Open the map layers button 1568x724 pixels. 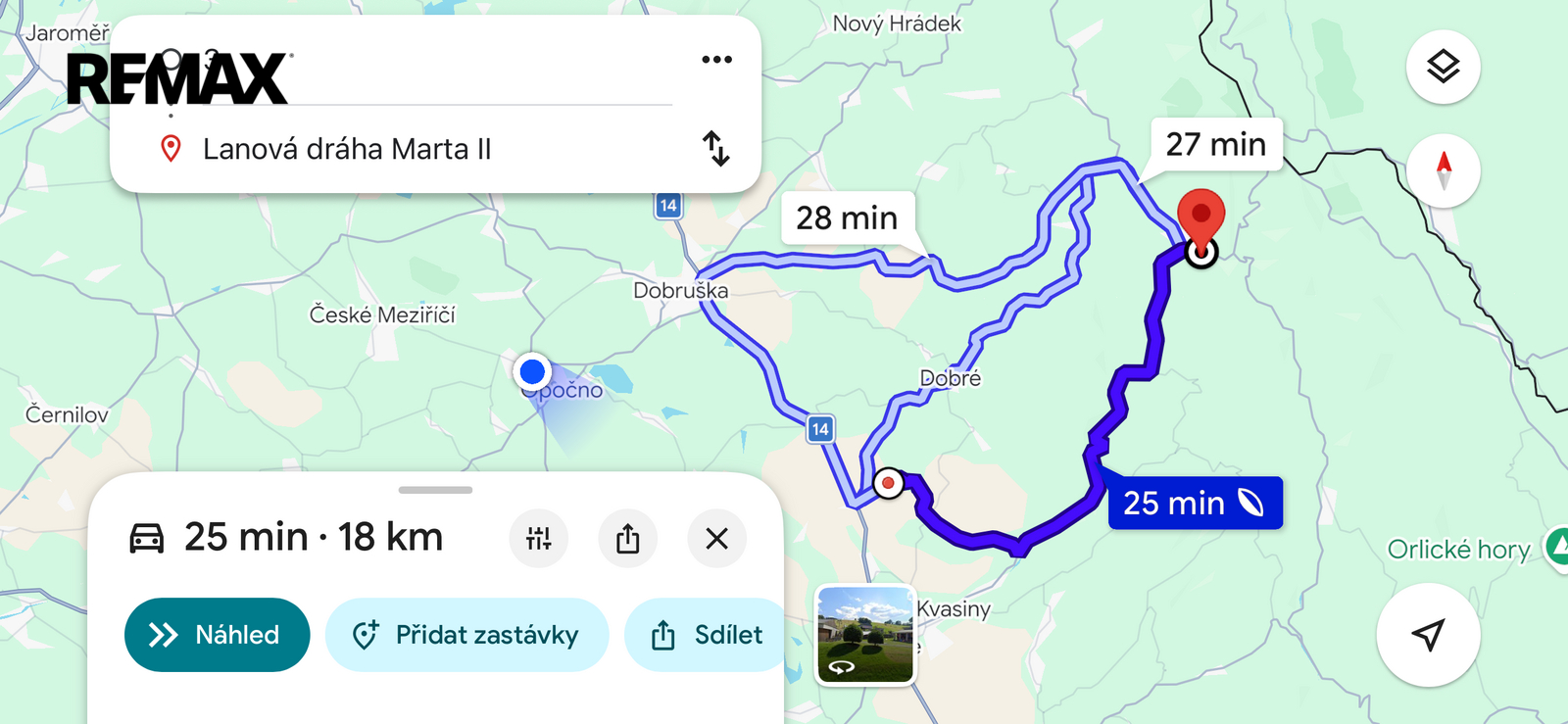tap(1443, 67)
